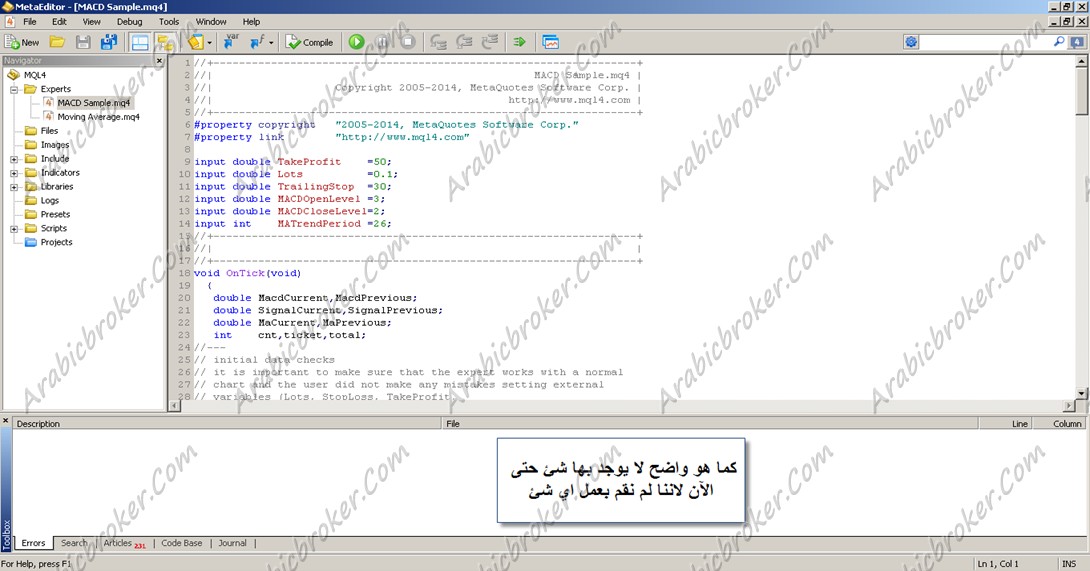This screenshot has height=571, width=1090.
Task: Click the function list icon
Action: tap(257, 42)
